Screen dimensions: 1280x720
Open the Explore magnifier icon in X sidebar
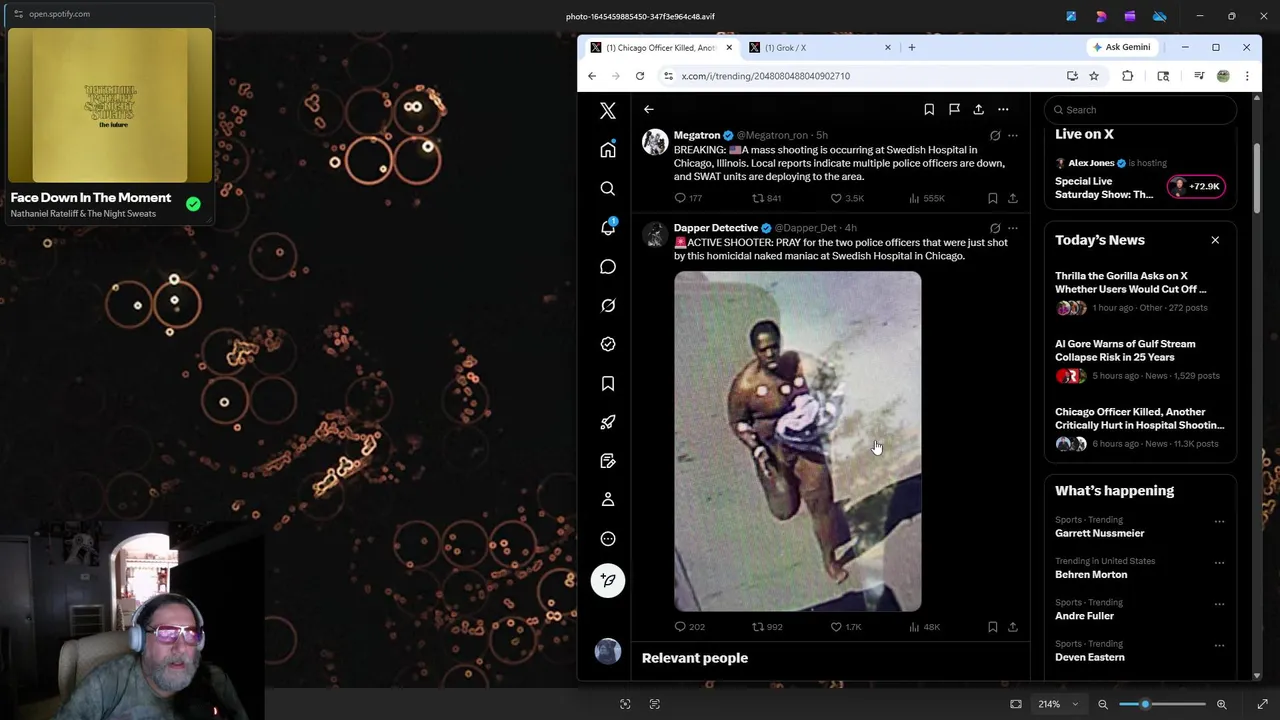pyautogui.click(x=608, y=188)
